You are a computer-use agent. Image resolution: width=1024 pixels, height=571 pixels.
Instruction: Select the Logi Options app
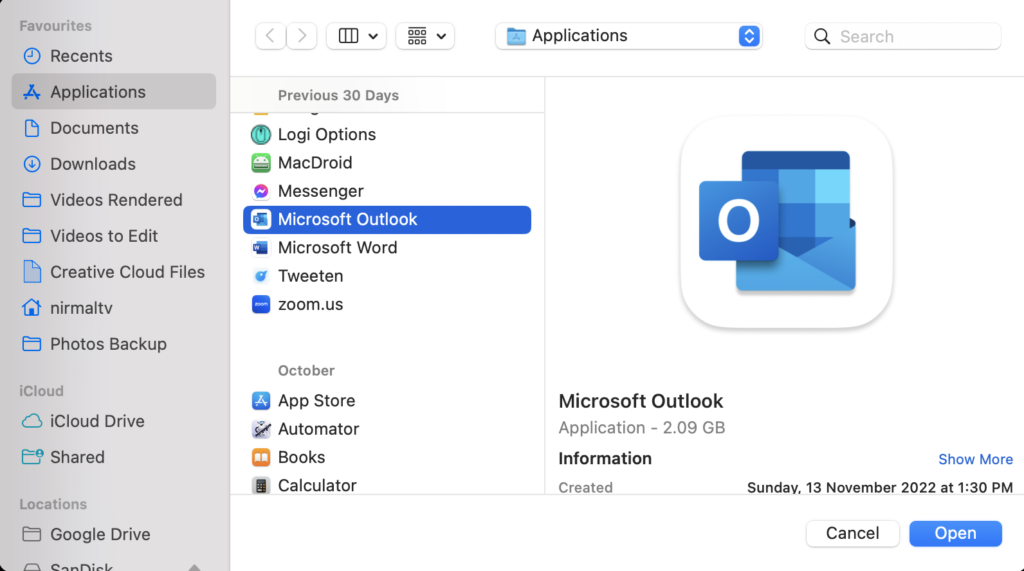pyautogui.click(x=387, y=135)
